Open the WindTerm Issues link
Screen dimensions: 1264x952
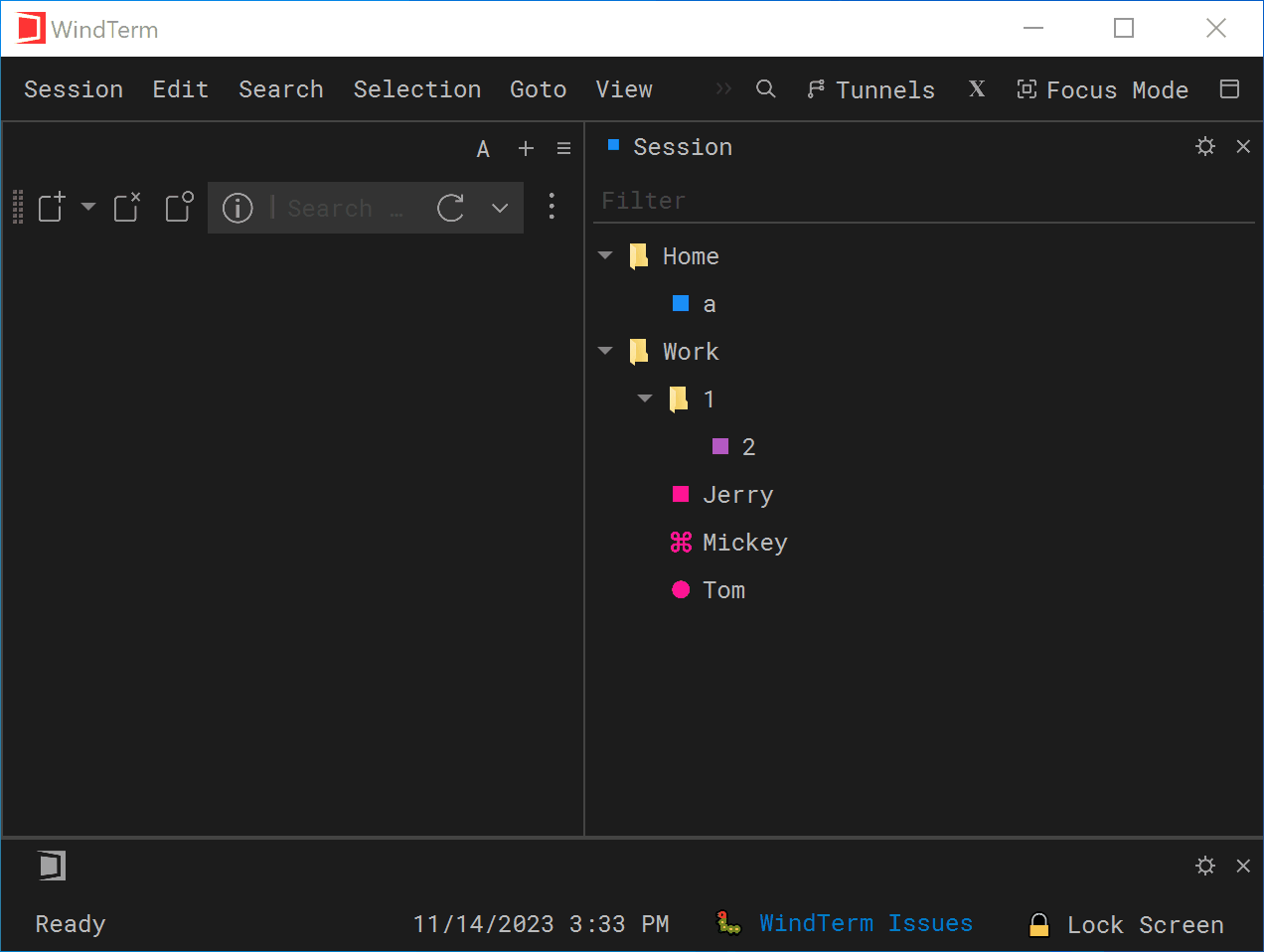tap(866, 923)
